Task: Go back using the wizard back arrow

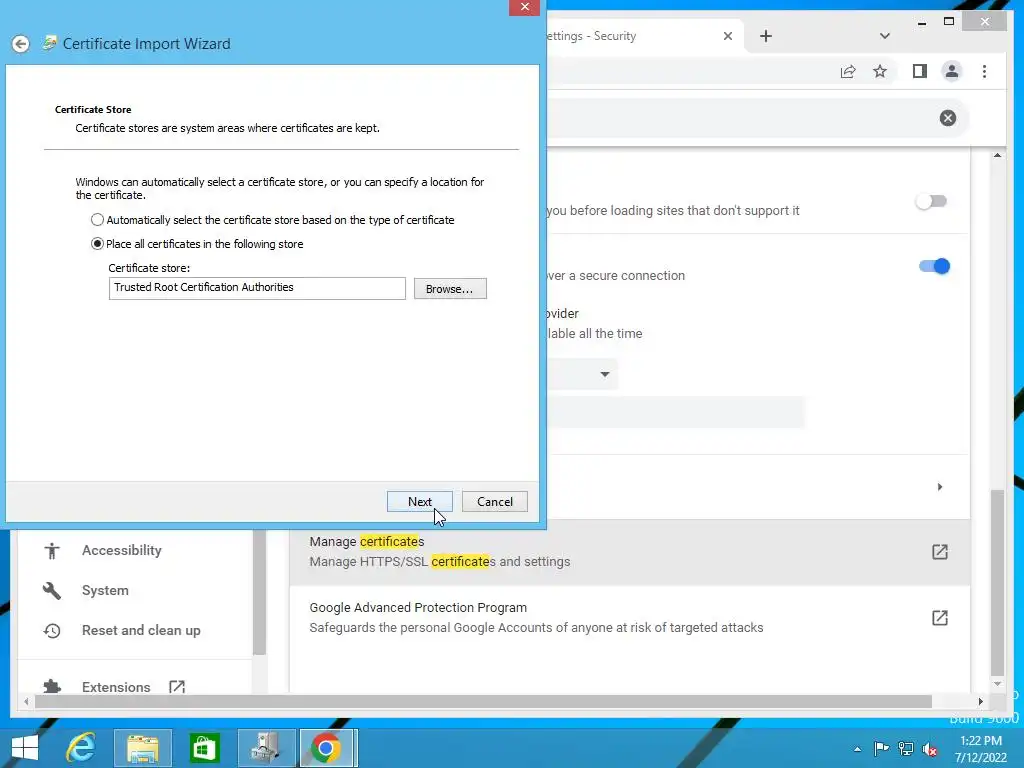Action: tap(20, 44)
